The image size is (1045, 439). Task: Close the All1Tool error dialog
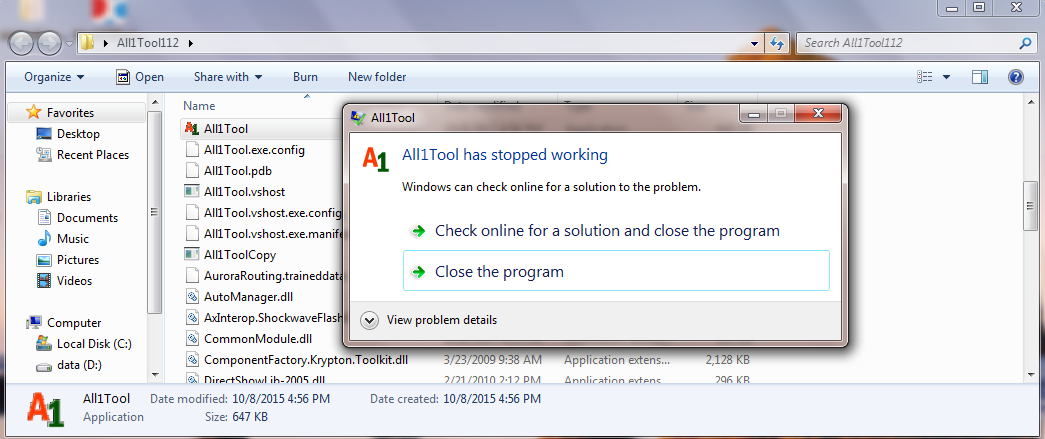click(x=818, y=114)
